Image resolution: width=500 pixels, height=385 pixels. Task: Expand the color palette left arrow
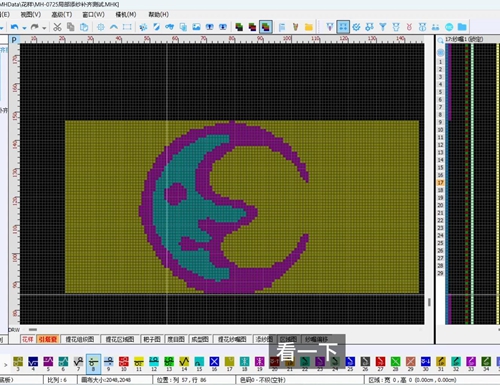(5, 365)
